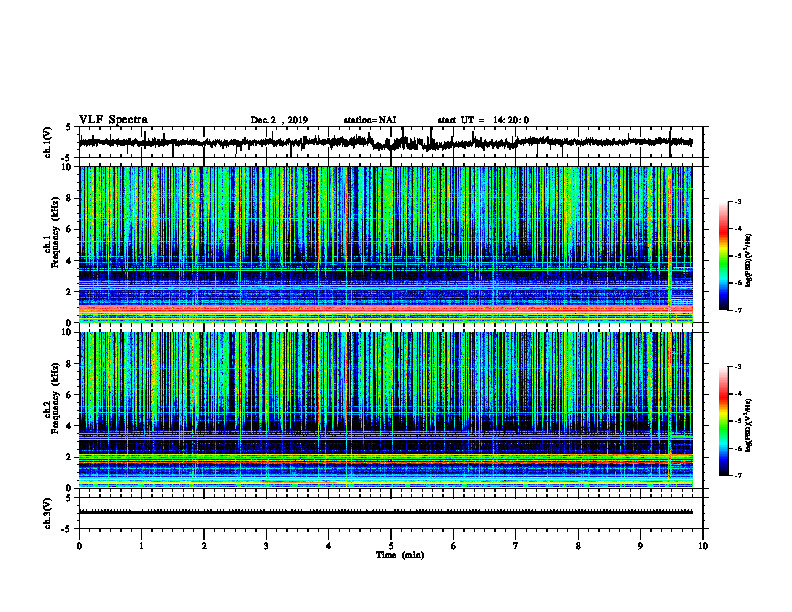Click the "5" upper tick of ch.1(V) axis
This screenshot has height=612, width=792.
pos(69,128)
